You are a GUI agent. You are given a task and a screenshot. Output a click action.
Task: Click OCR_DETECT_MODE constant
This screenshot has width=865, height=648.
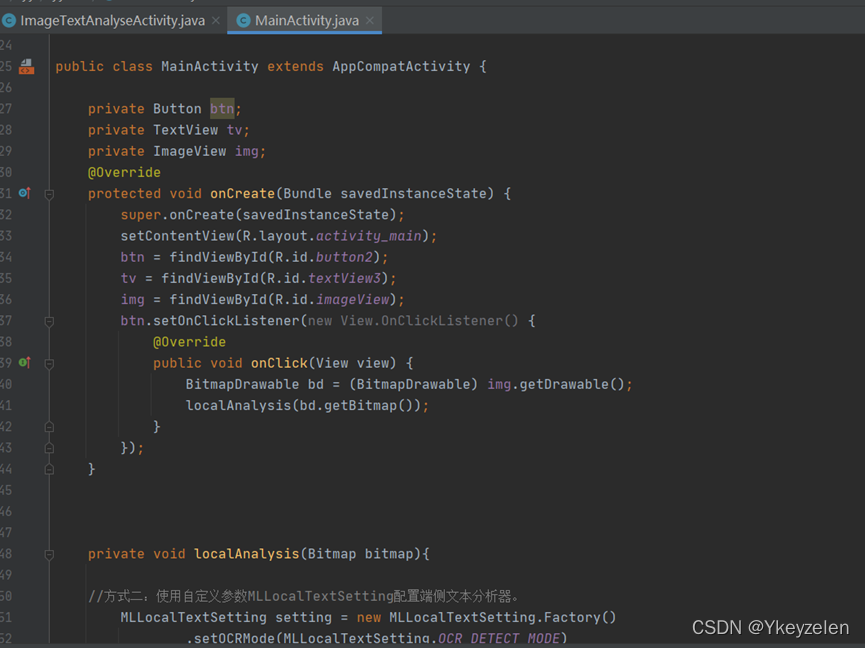499,639
